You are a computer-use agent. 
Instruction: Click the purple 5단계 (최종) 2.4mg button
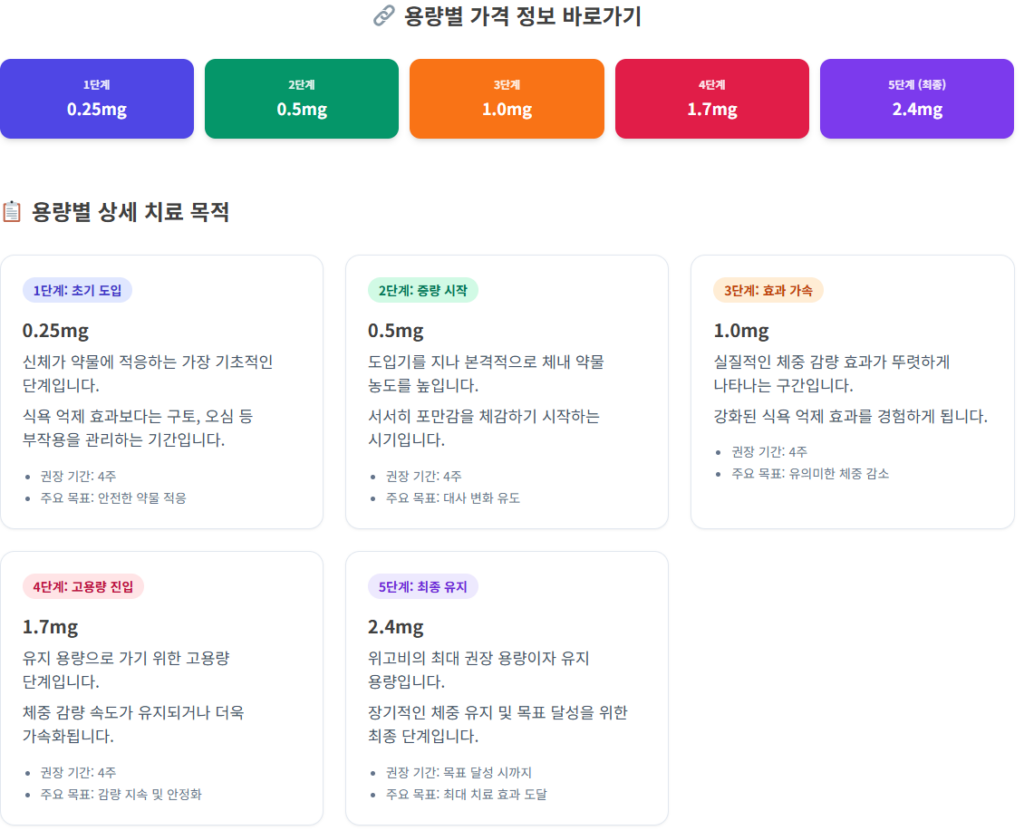(x=917, y=98)
